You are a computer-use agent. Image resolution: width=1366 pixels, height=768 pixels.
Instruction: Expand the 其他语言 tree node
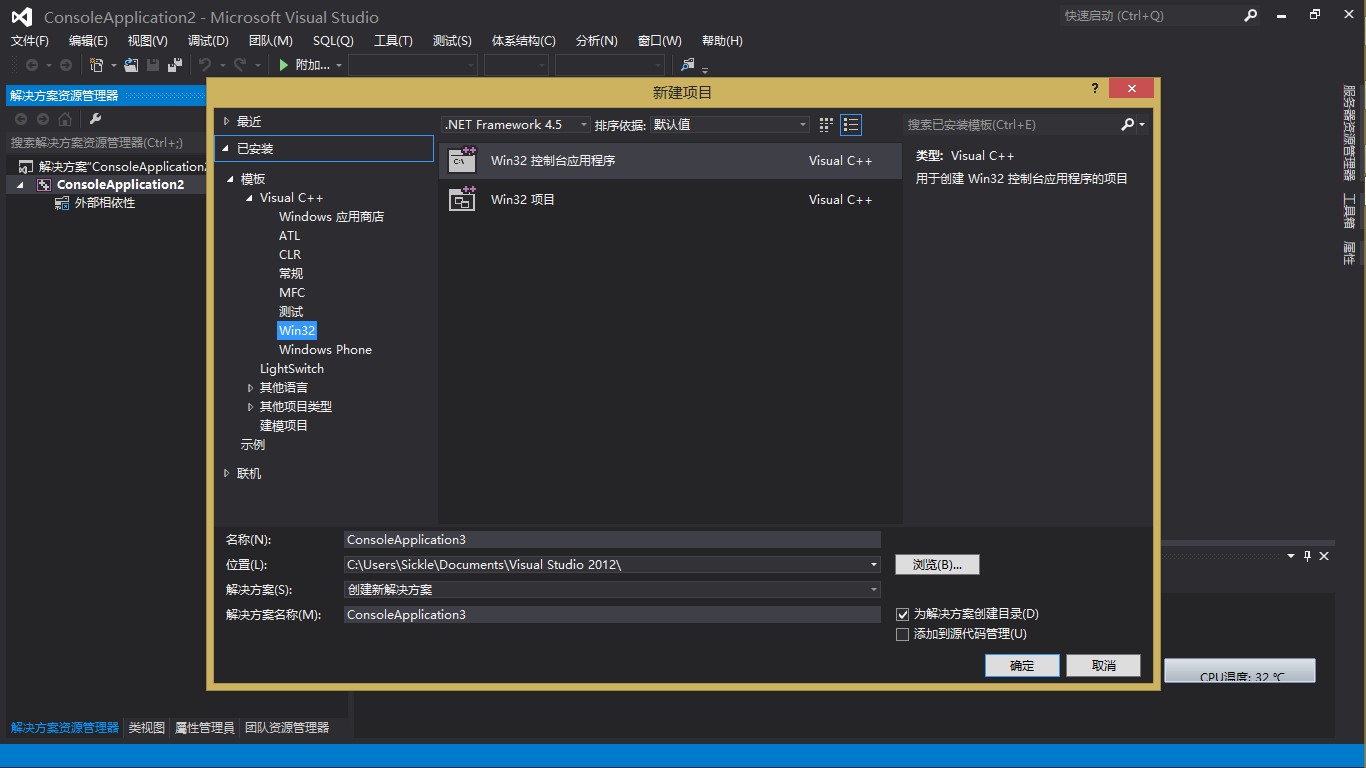pyautogui.click(x=251, y=388)
